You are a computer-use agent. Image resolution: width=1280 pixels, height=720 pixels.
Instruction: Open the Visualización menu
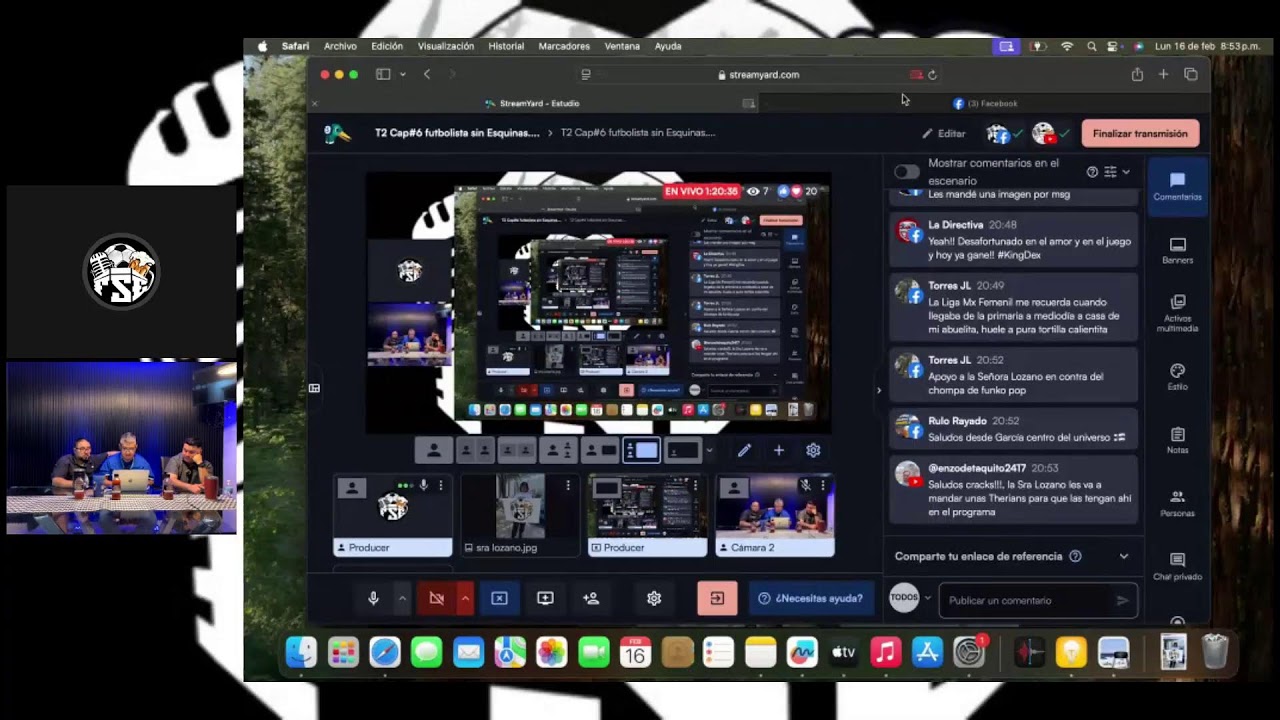(x=446, y=46)
